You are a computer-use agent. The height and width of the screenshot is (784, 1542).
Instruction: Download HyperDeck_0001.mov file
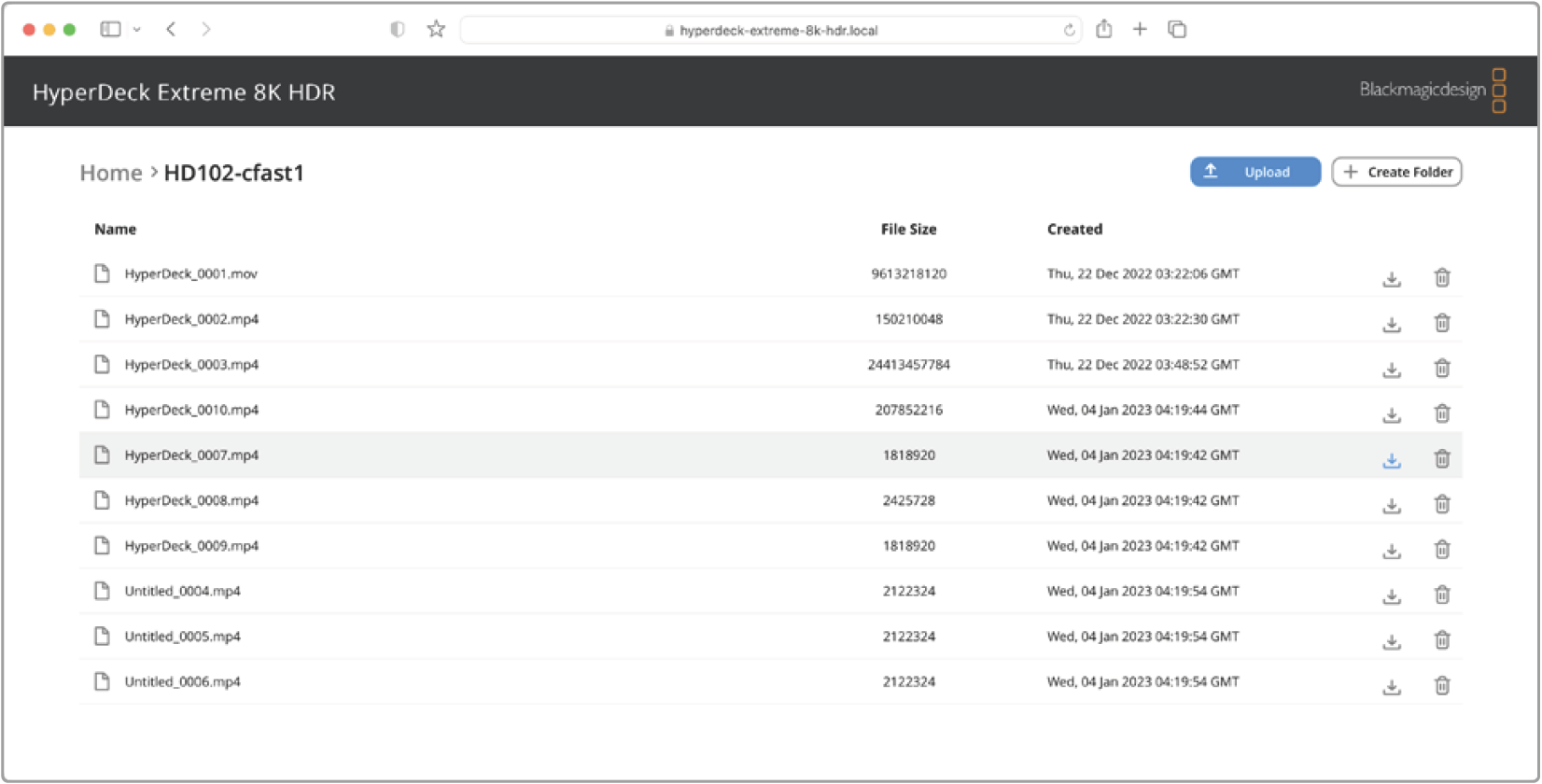1392,278
